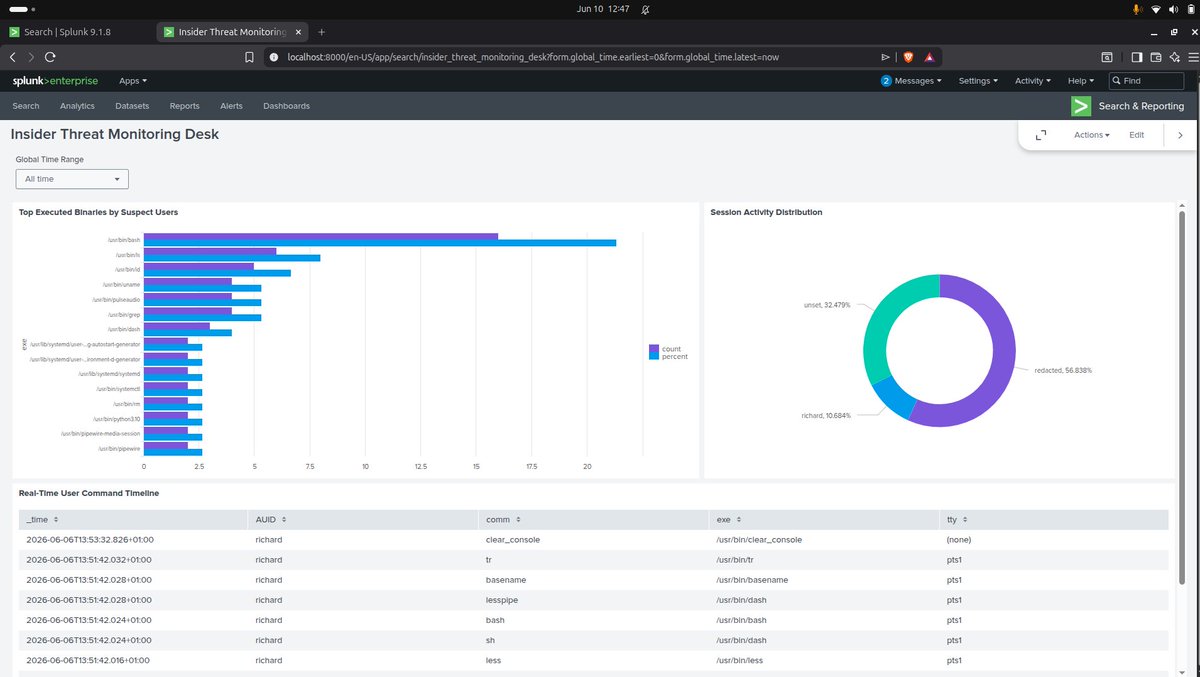Click the Edit dashboard button
Image resolution: width=1200 pixels, height=677 pixels.
pyautogui.click(x=1137, y=135)
